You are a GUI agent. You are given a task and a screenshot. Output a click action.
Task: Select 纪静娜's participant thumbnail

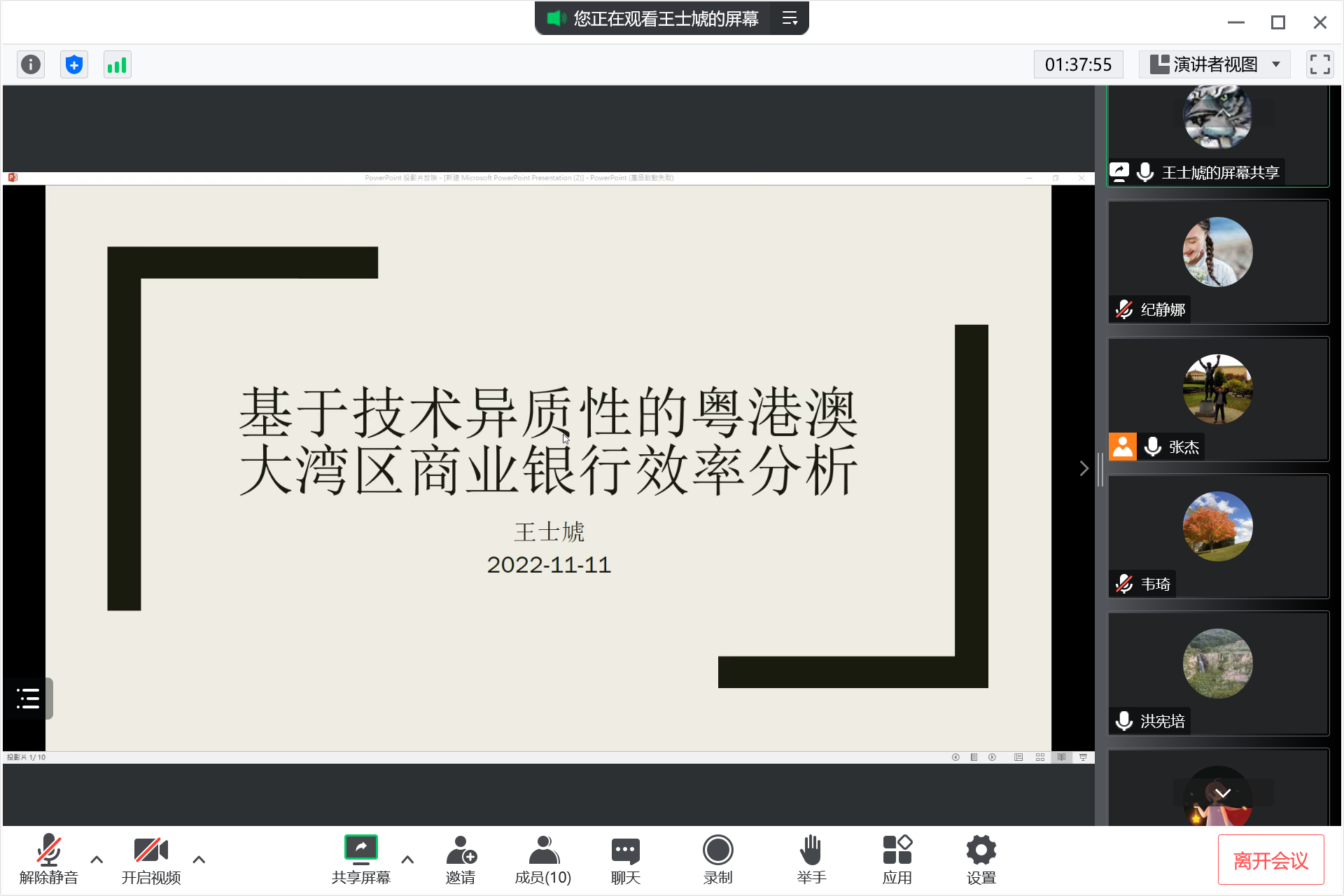click(x=1217, y=262)
